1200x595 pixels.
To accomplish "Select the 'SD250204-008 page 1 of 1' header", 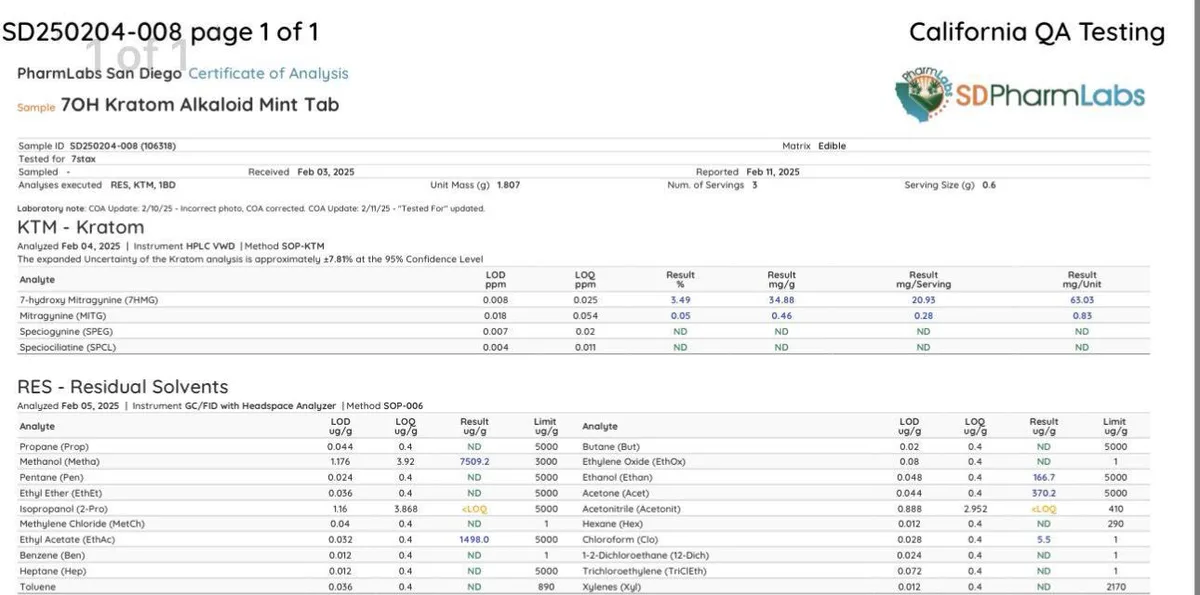I will pyautogui.click(x=160, y=32).
